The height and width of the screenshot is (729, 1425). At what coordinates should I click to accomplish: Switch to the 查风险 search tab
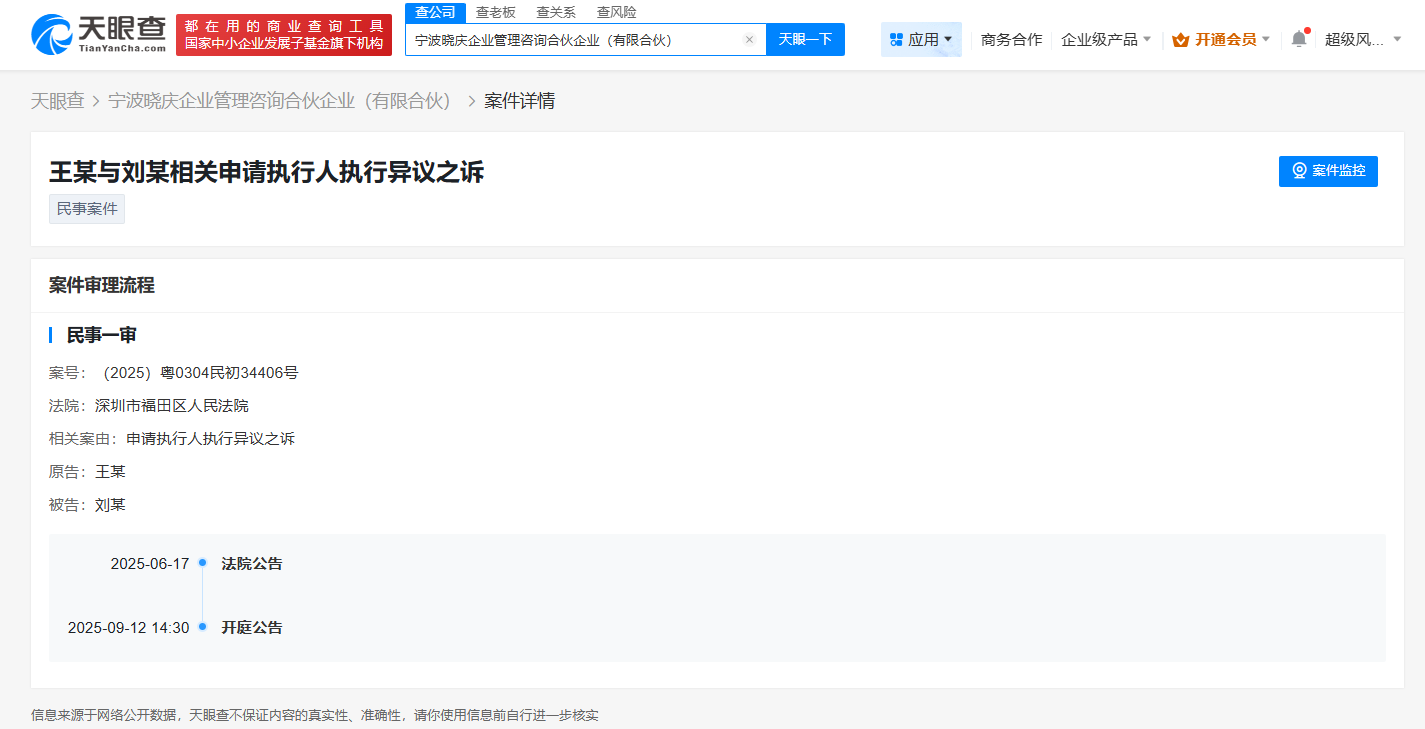616,11
